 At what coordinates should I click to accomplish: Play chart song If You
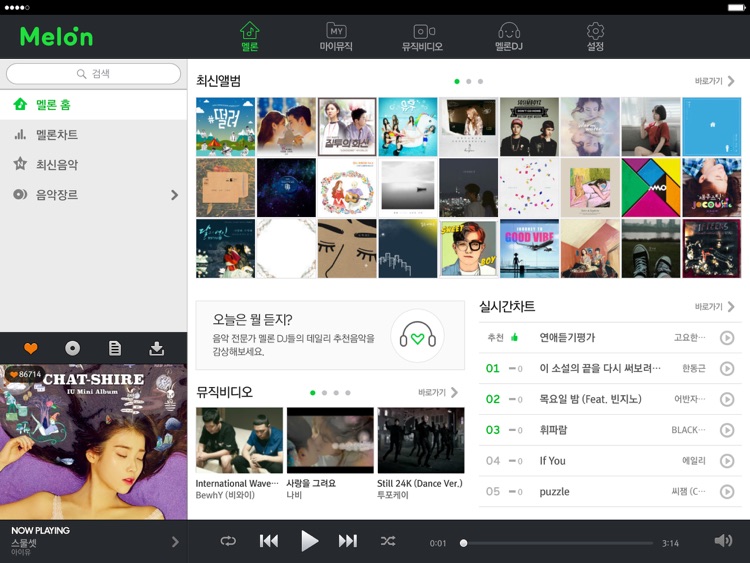727,461
